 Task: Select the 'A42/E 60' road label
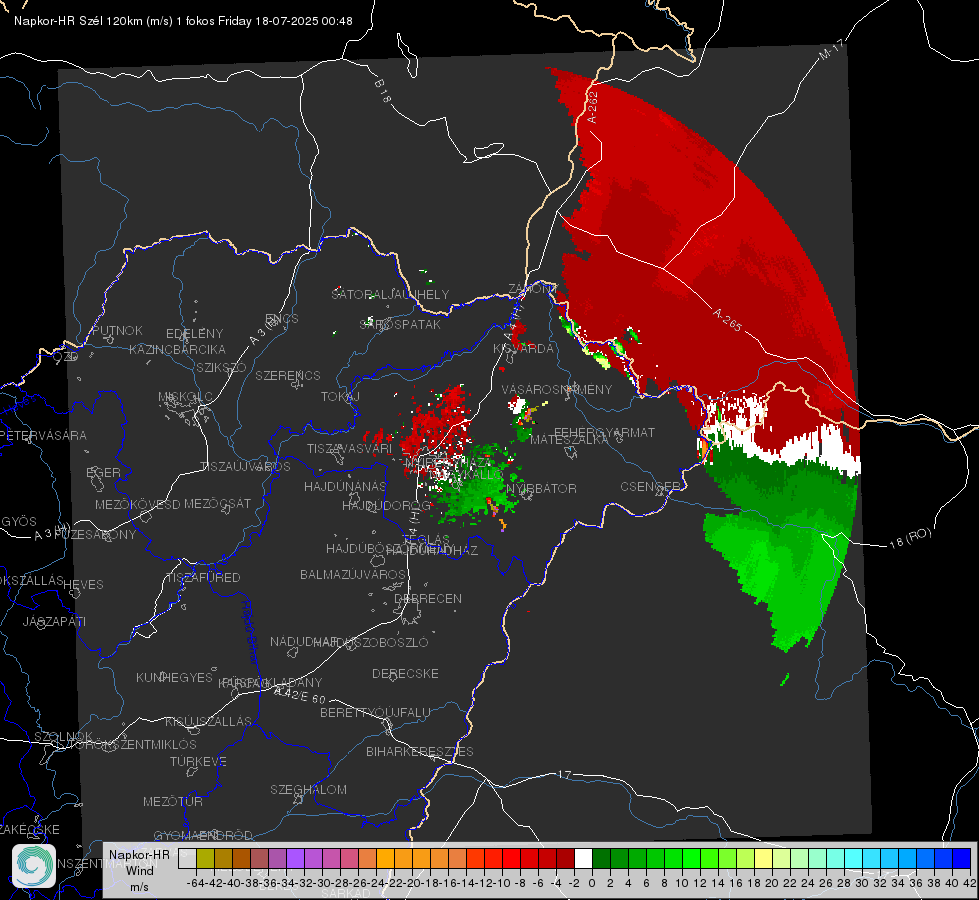300,695
